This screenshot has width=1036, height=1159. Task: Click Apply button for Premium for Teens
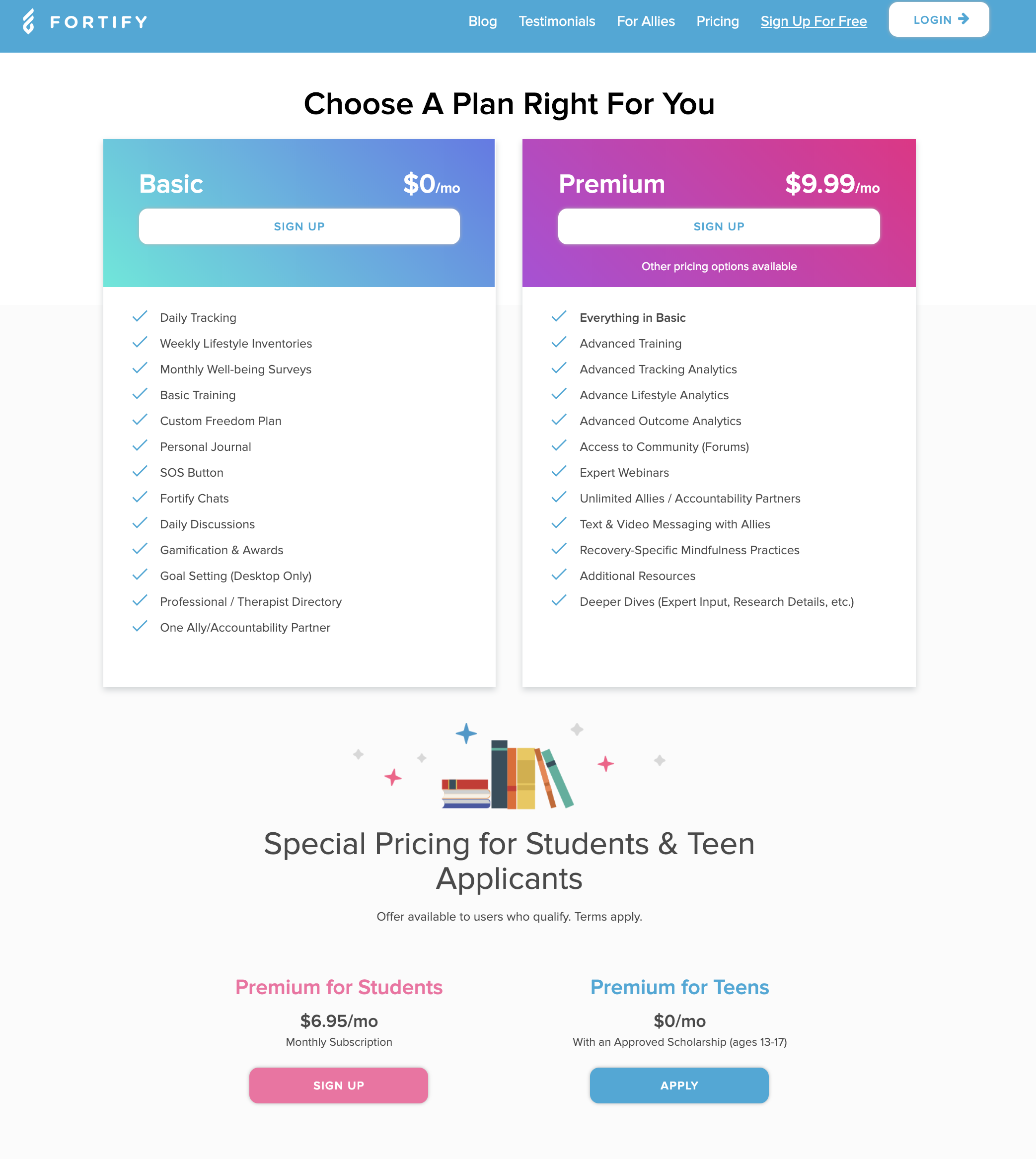679,1085
